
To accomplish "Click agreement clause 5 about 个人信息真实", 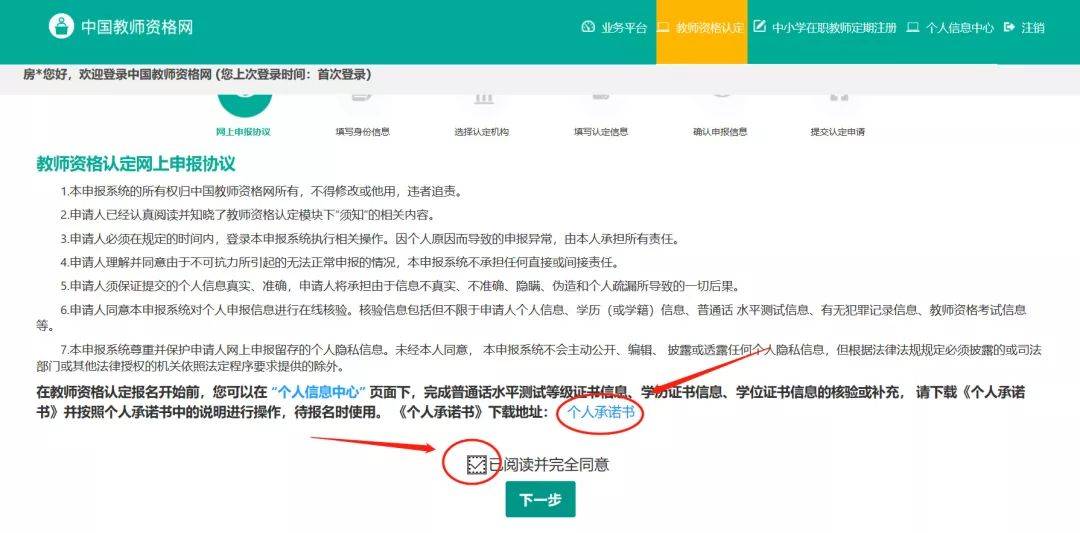I will click(399, 286).
